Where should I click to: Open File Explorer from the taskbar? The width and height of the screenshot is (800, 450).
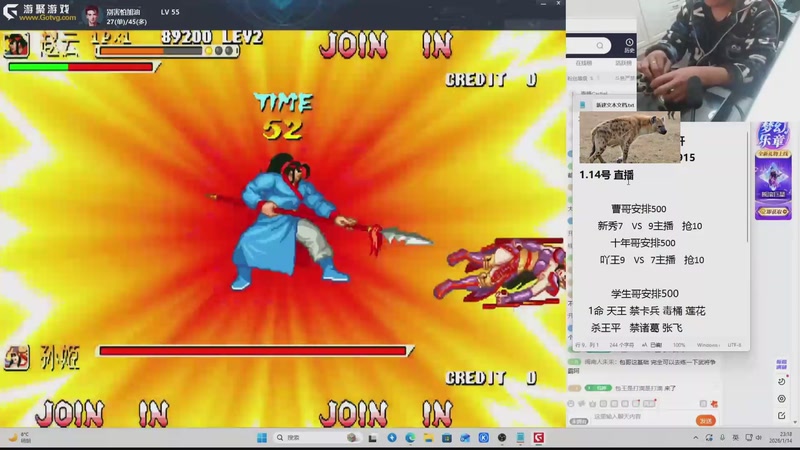pos(429,438)
